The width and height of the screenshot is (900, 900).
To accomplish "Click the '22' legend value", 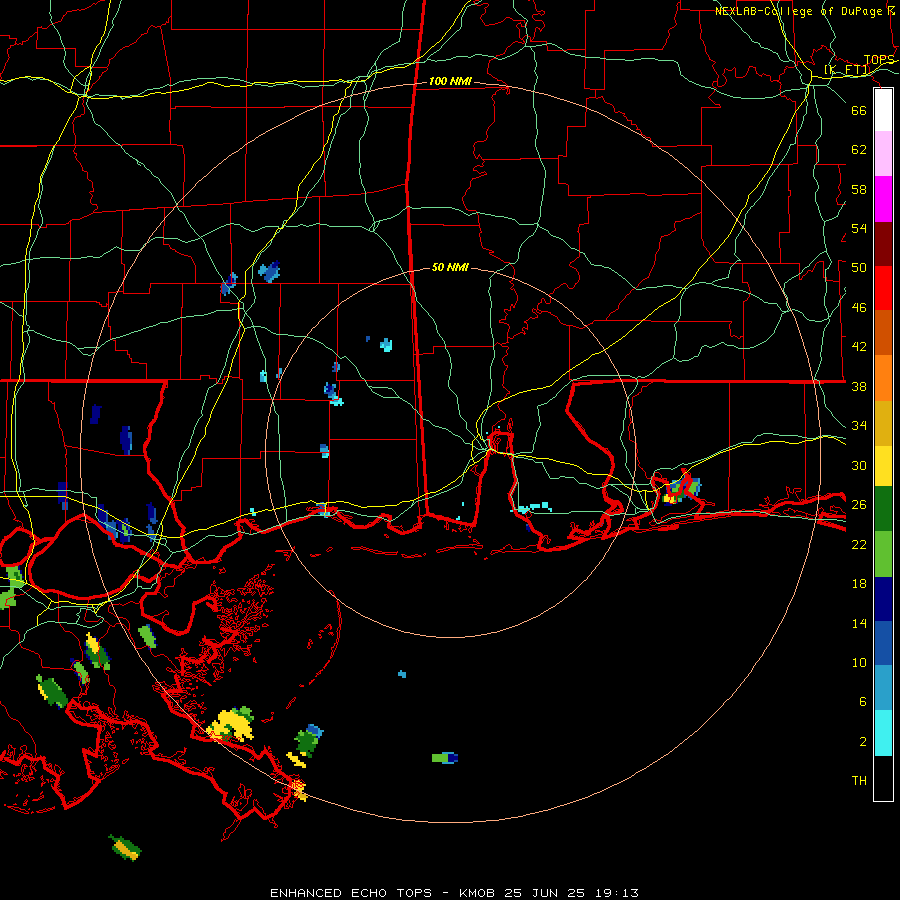I will pos(859,544).
